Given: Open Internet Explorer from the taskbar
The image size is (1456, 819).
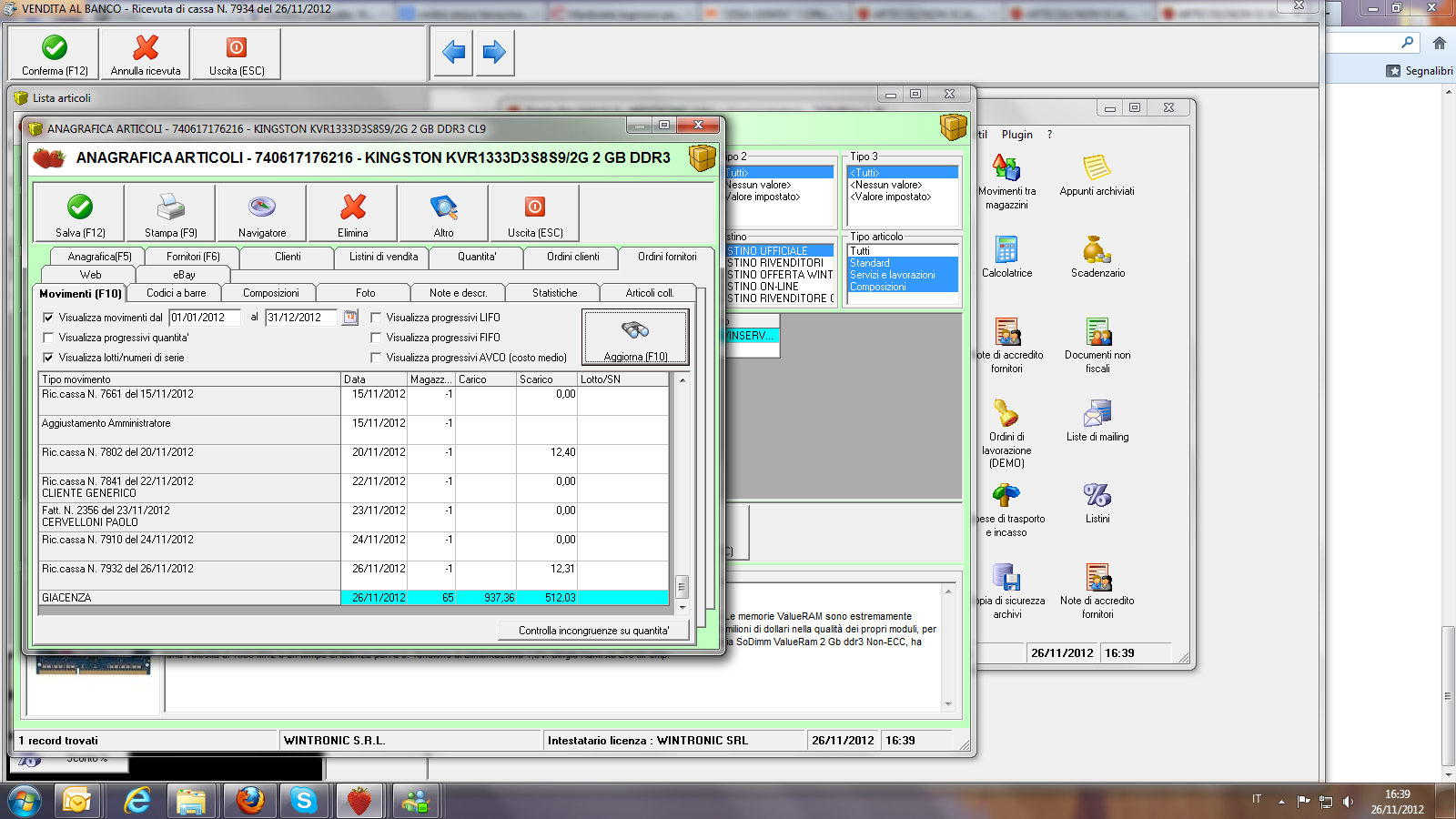Looking at the screenshot, I should coord(137,801).
